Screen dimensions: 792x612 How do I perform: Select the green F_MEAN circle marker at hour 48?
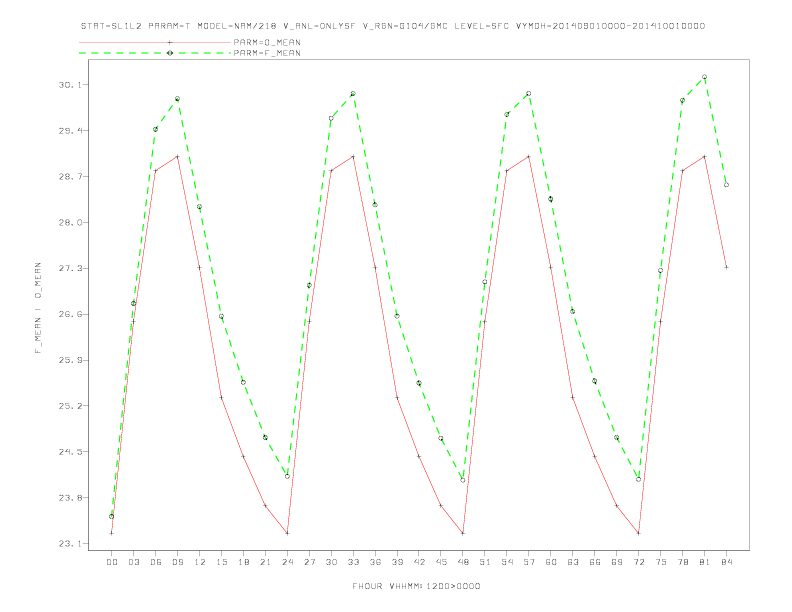coord(463,480)
